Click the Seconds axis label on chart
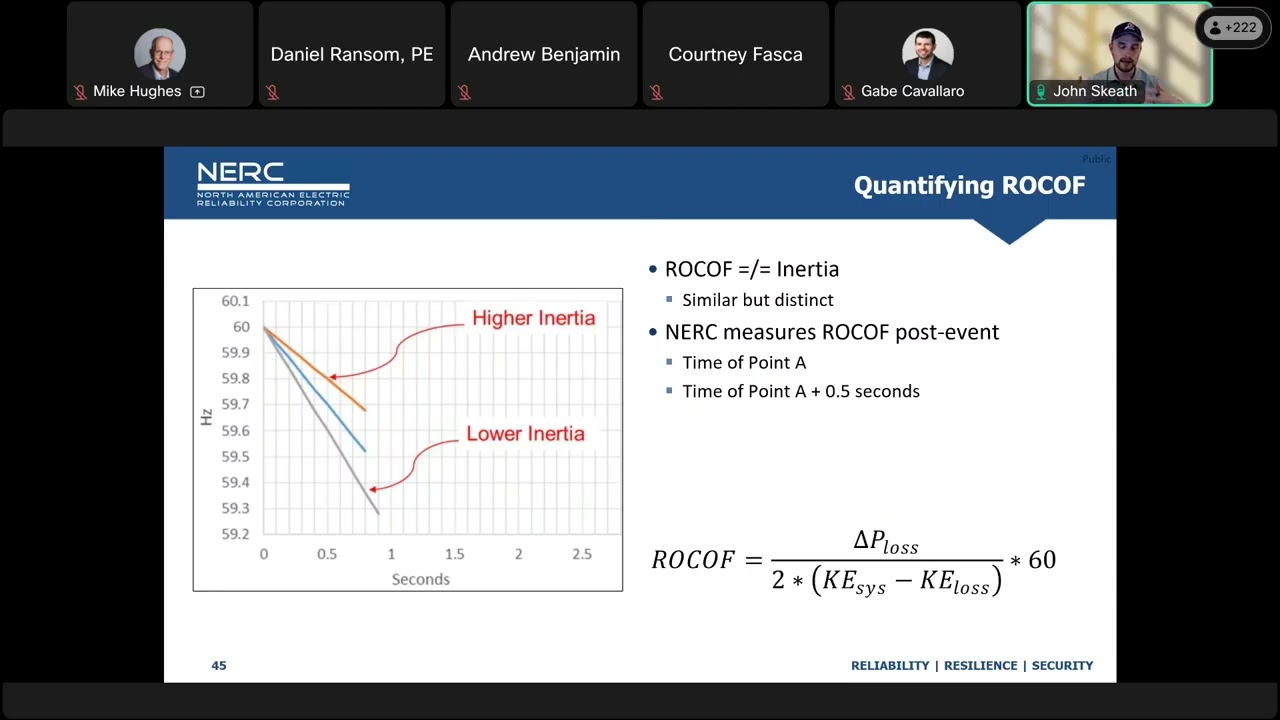The image size is (1280, 720). point(421,579)
